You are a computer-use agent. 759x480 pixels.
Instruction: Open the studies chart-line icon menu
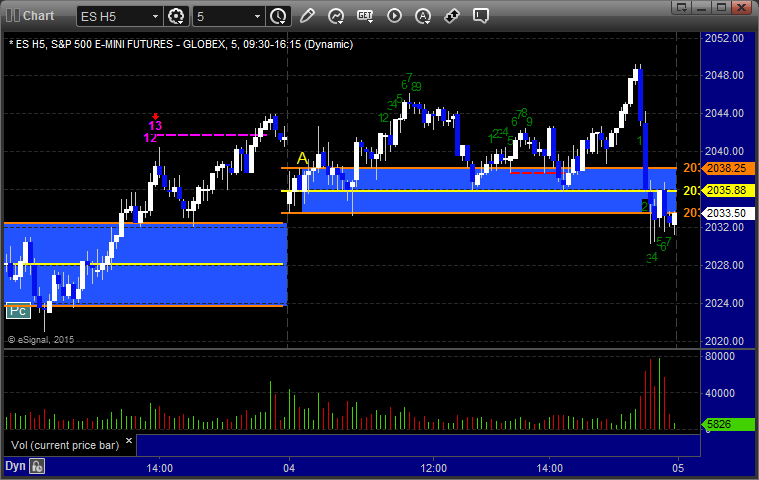coord(336,16)
